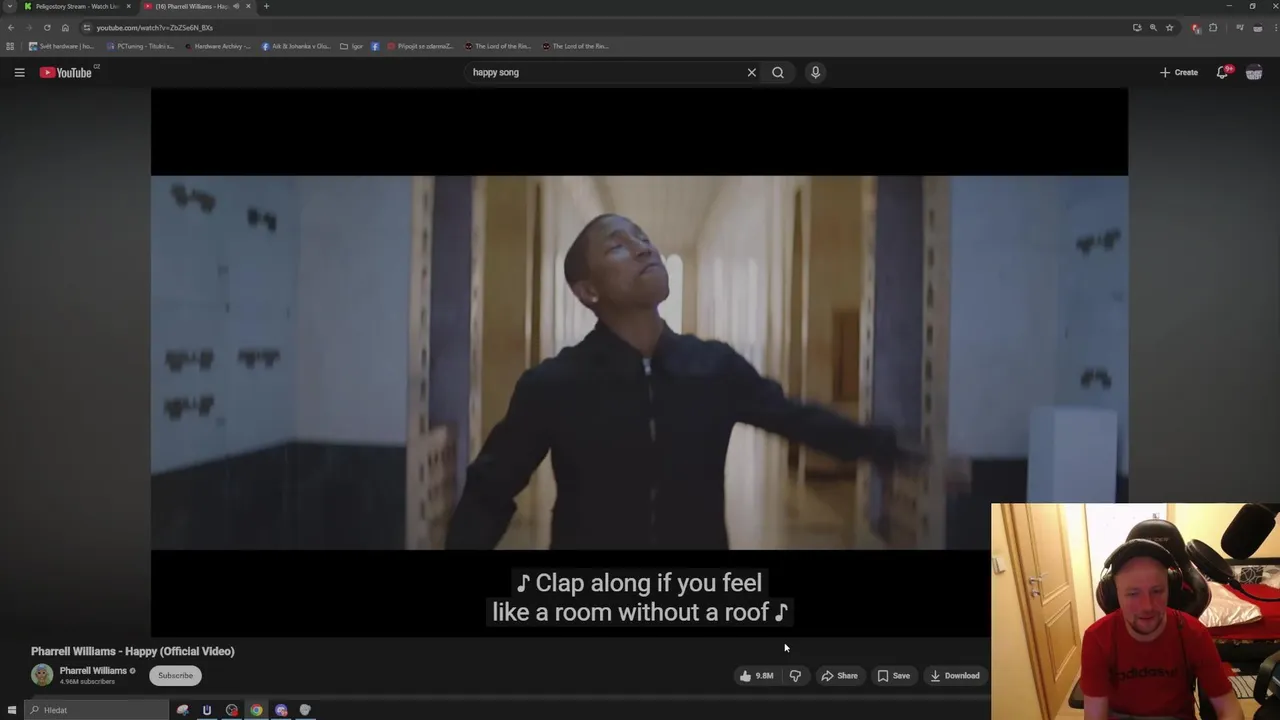Screen dimensions: 1280x720
Task: Open the taskbar app with U icon
Action: tap(207, 710)
